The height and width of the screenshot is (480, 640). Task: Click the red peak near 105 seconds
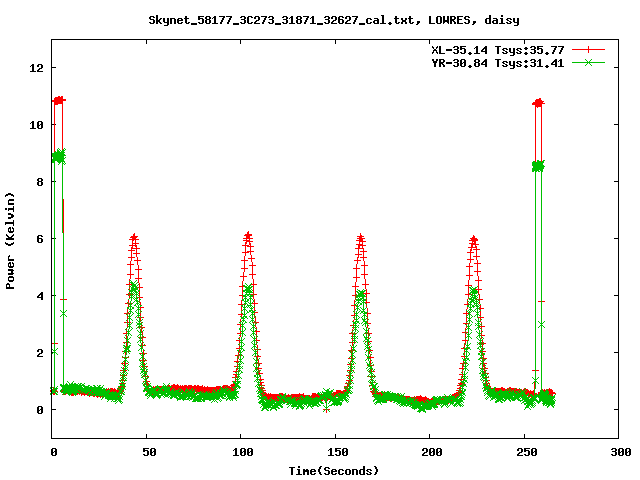(248, 236)
